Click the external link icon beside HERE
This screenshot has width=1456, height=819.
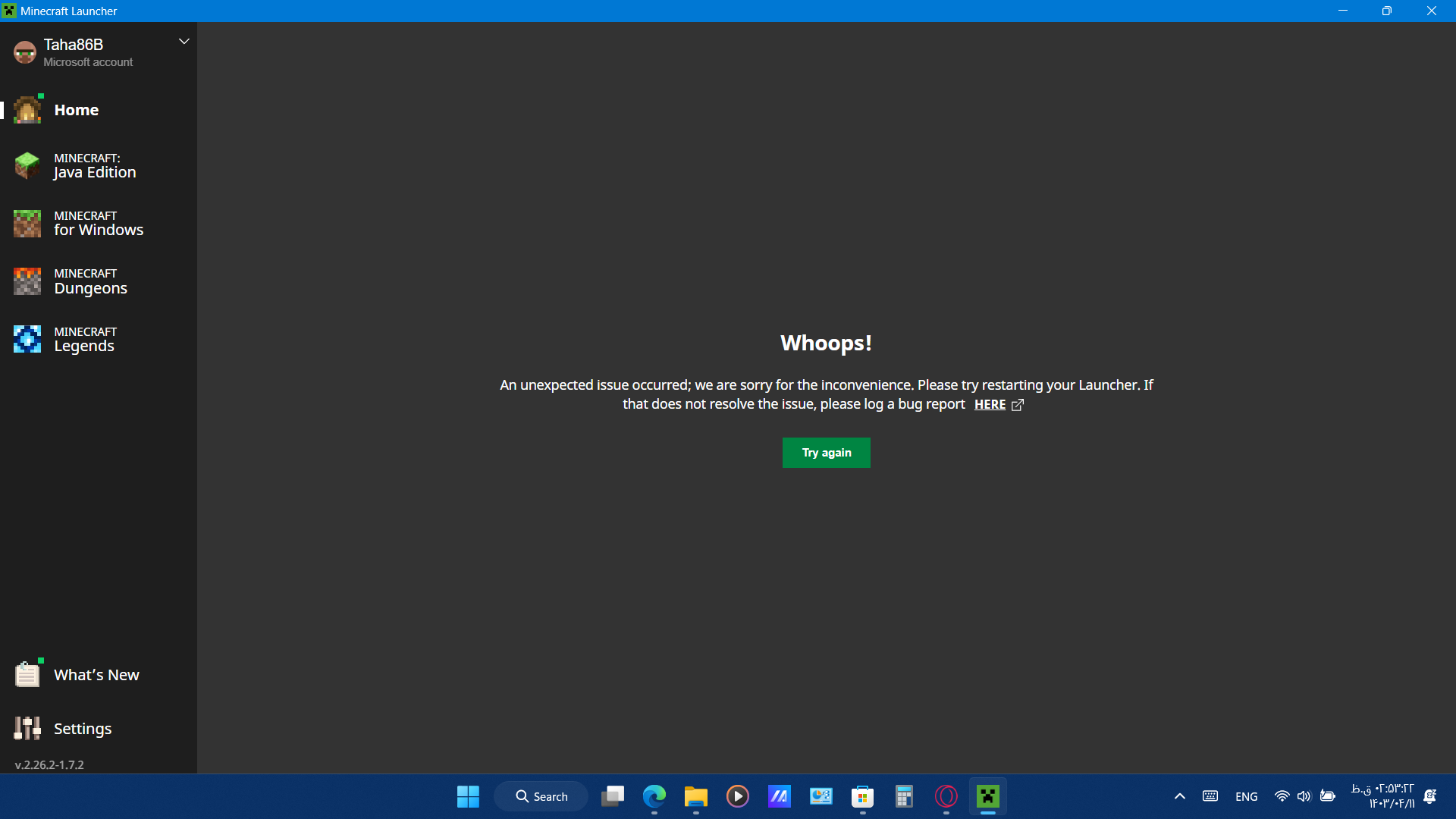click(x=1018, y=405)
